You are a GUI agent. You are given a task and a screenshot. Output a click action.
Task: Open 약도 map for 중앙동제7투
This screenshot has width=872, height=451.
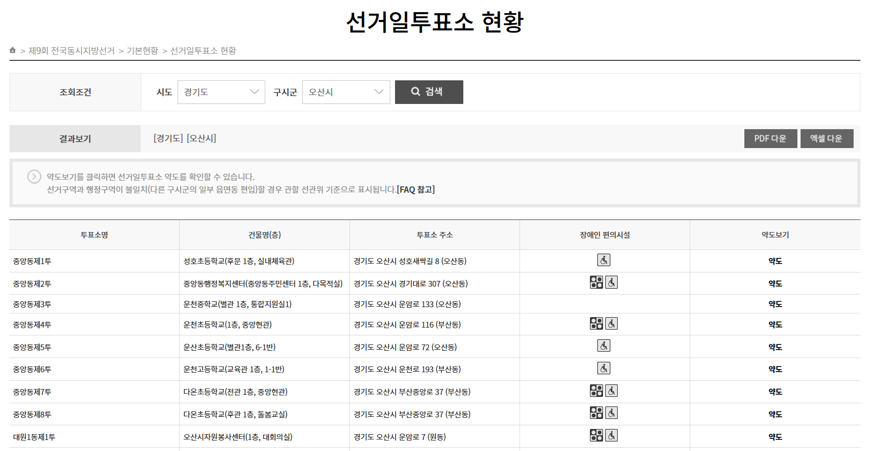[775, 392]
